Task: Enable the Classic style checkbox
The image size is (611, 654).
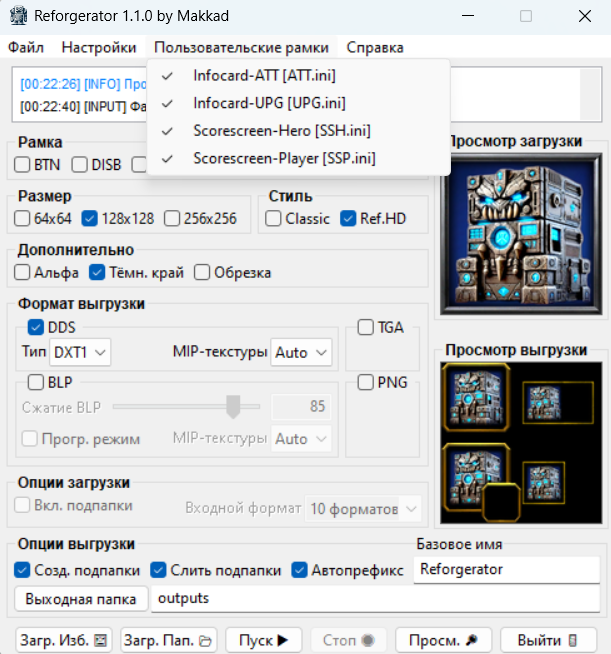Action: (x=273, y=219)
